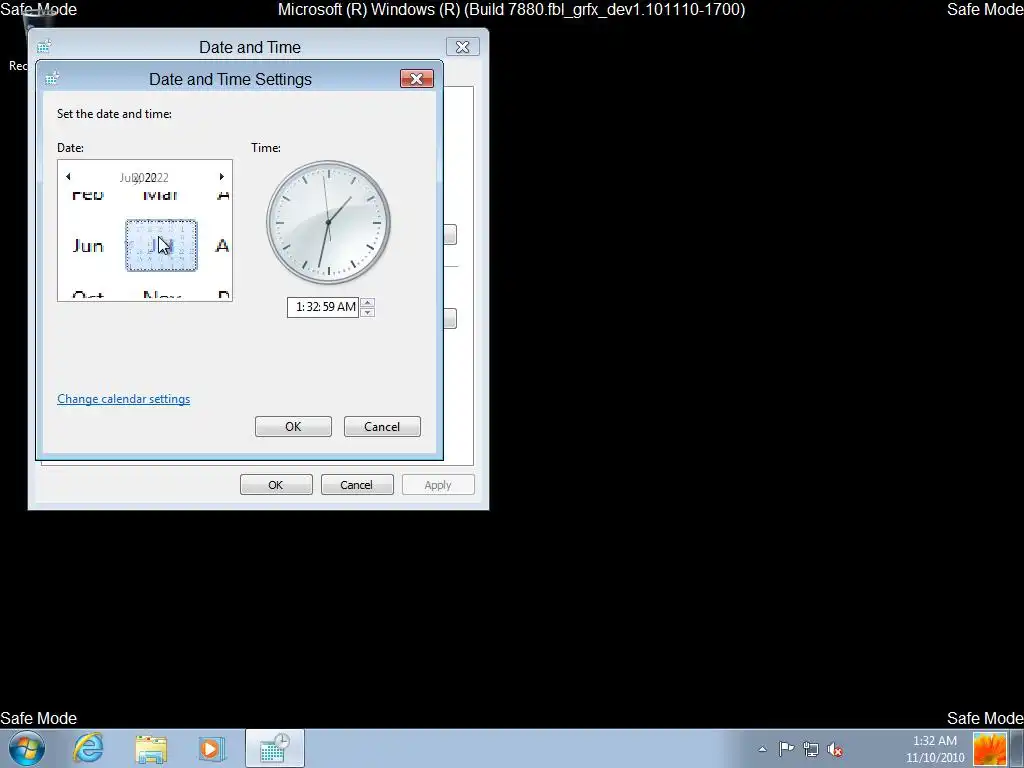
Task: Go to next year with right arrow
Action: click(x=221, y=177)
